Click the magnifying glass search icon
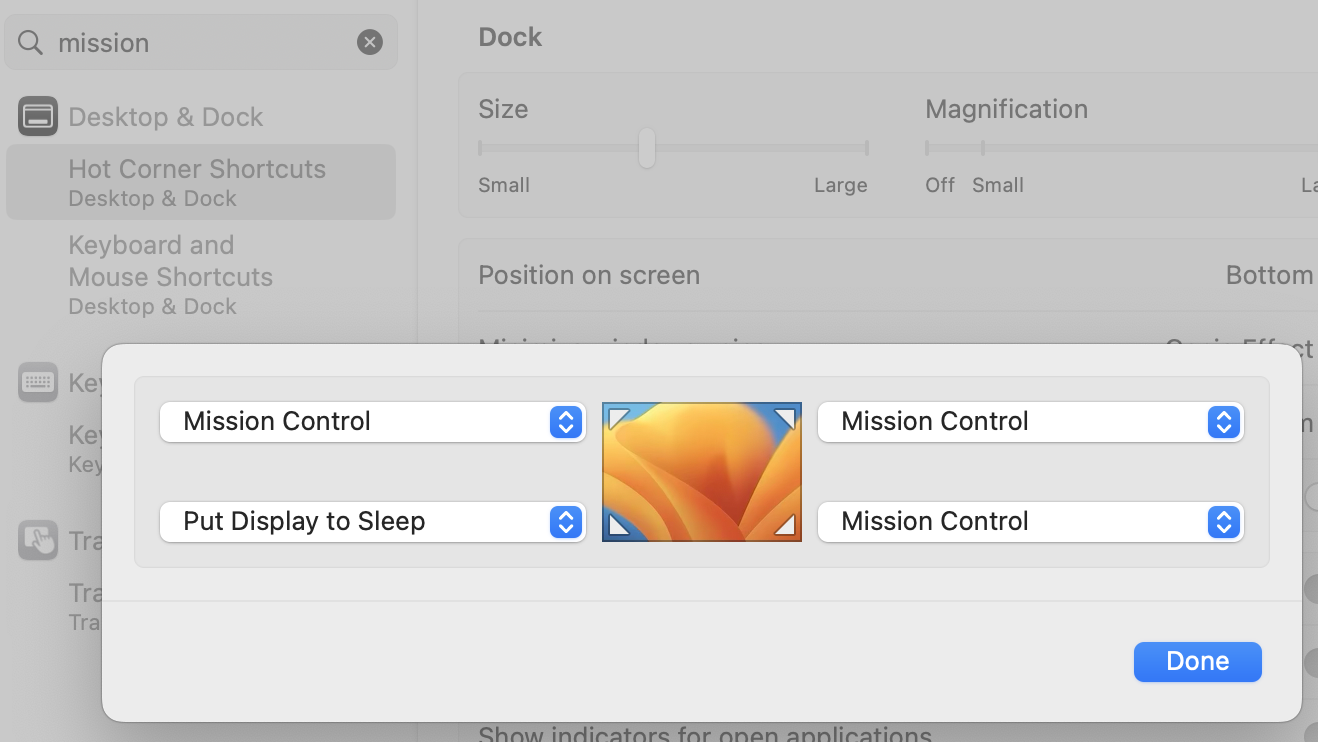This screenshot has width=1318, height=742. coord(31,42)
